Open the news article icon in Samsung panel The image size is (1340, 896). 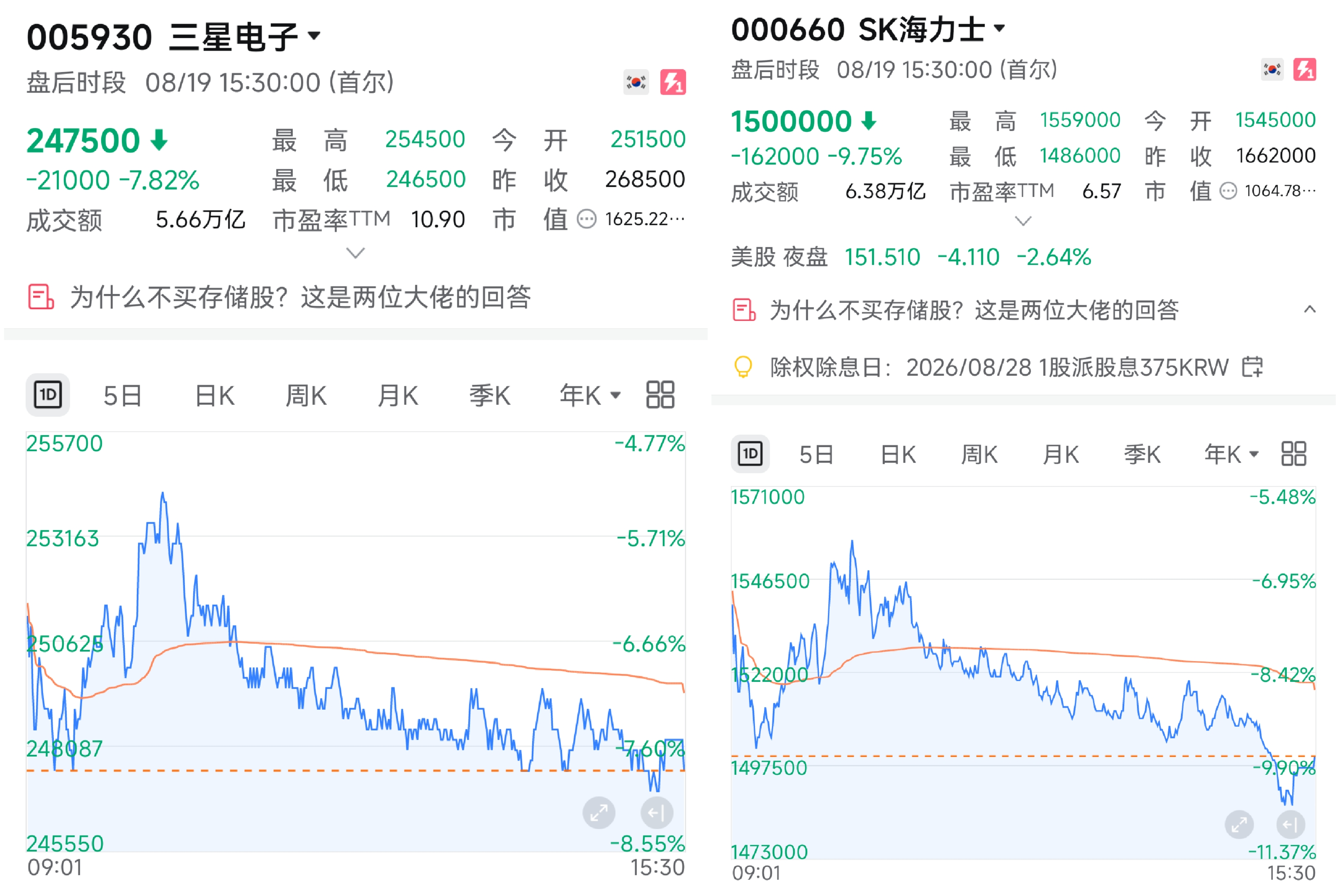click(x=41, y=297)
